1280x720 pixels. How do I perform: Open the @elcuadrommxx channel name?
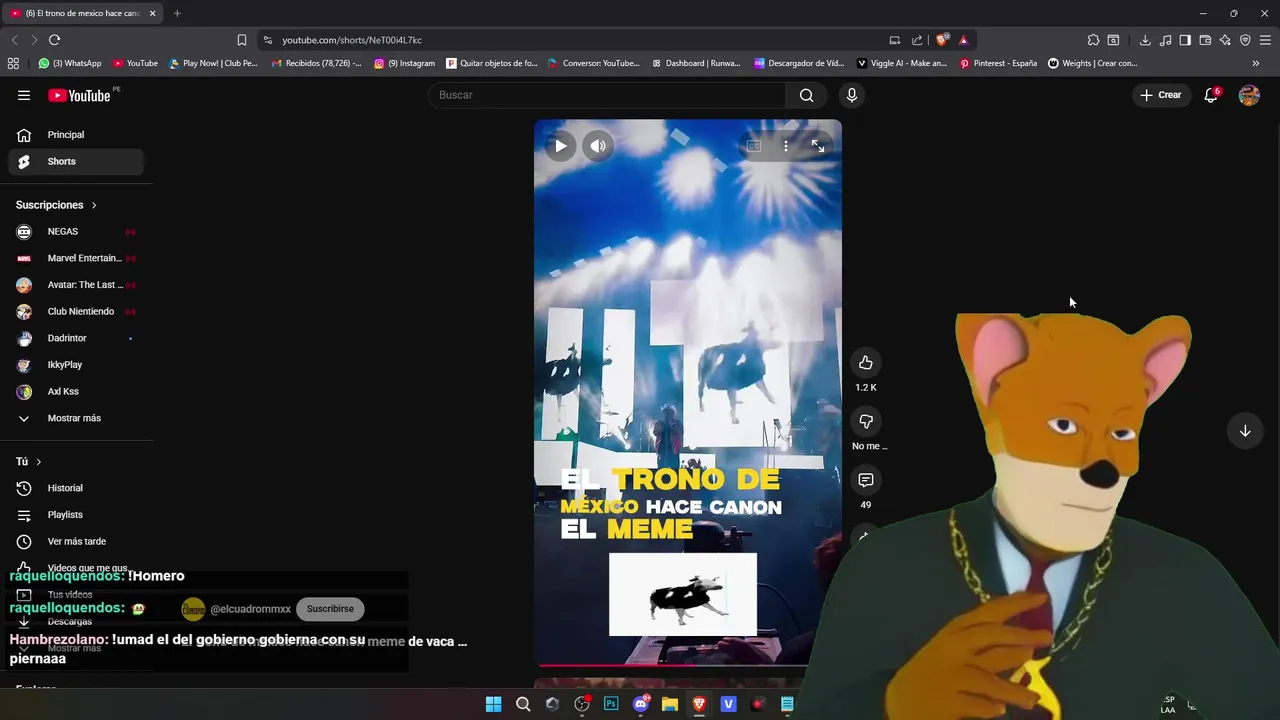(x=250, y=609)
